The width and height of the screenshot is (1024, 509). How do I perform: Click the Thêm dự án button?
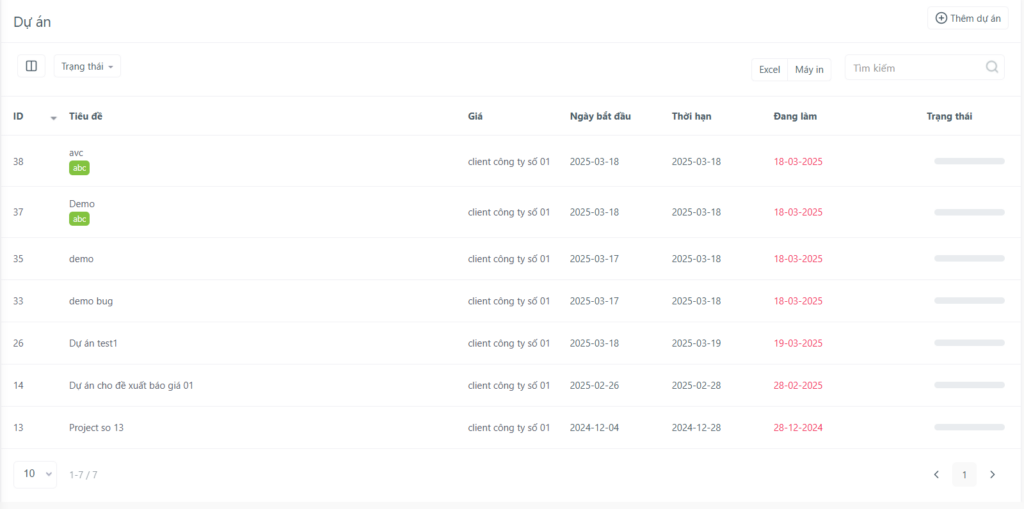coord(968,18)
